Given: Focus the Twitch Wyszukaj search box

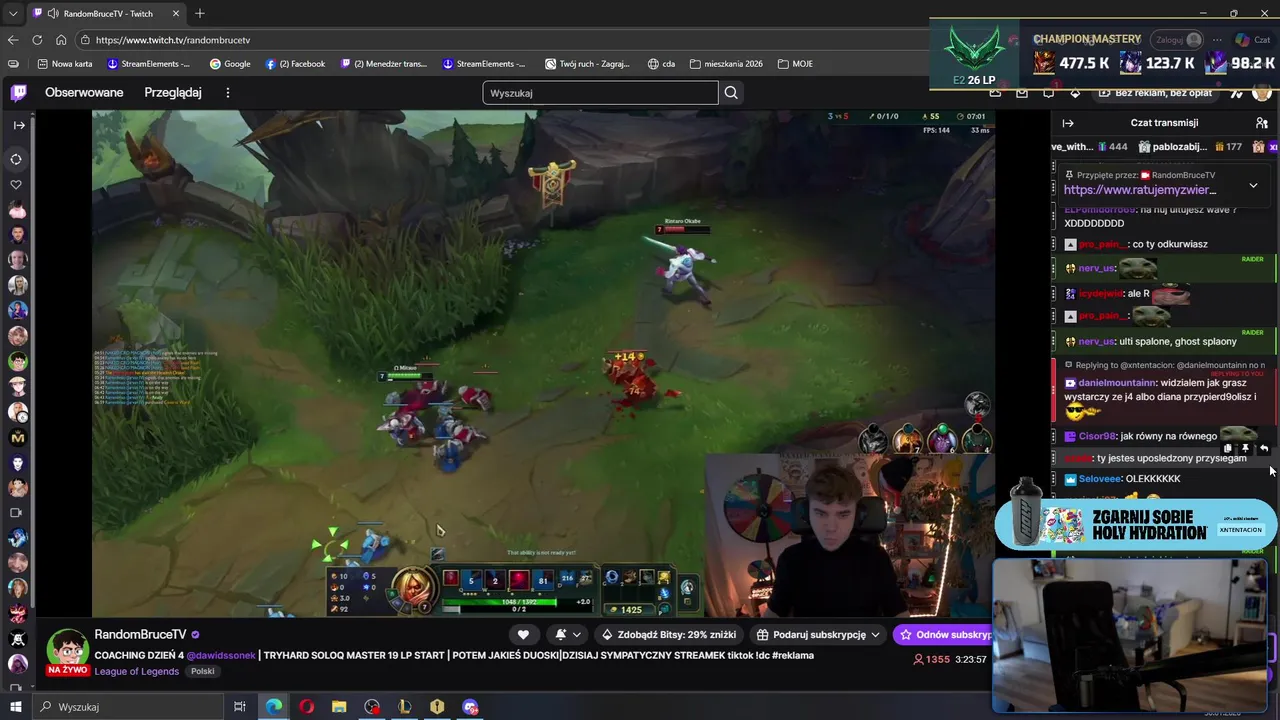Looking at the screenshot, I should click(600, 93).
